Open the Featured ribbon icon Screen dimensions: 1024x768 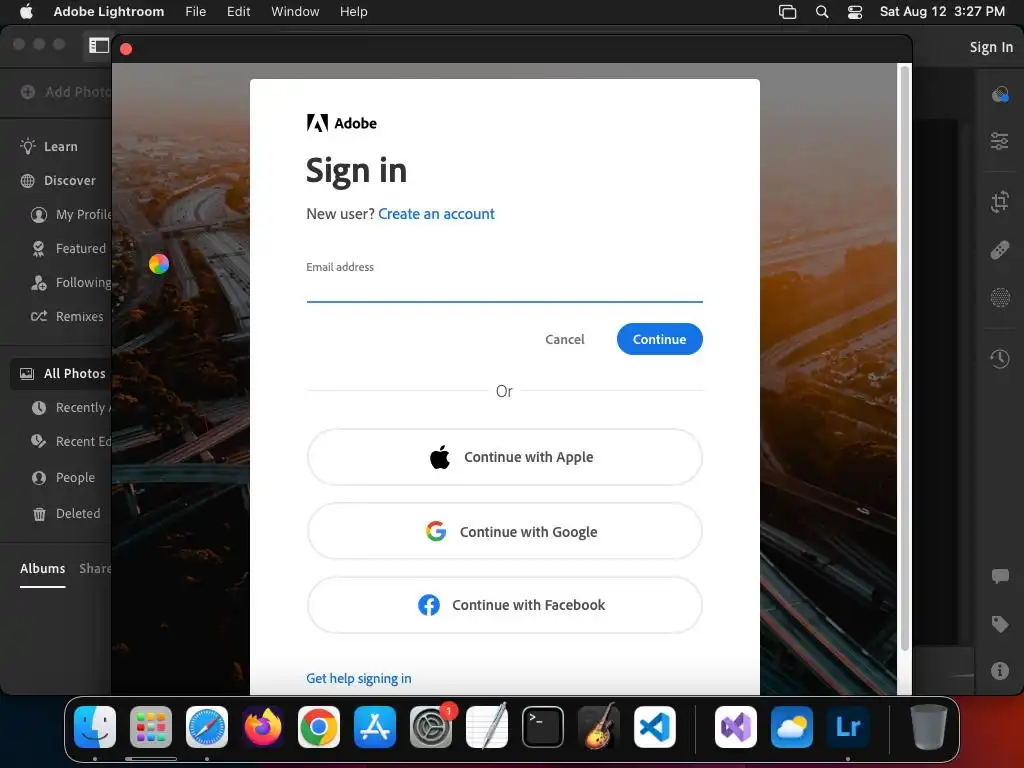pos(39,248)
